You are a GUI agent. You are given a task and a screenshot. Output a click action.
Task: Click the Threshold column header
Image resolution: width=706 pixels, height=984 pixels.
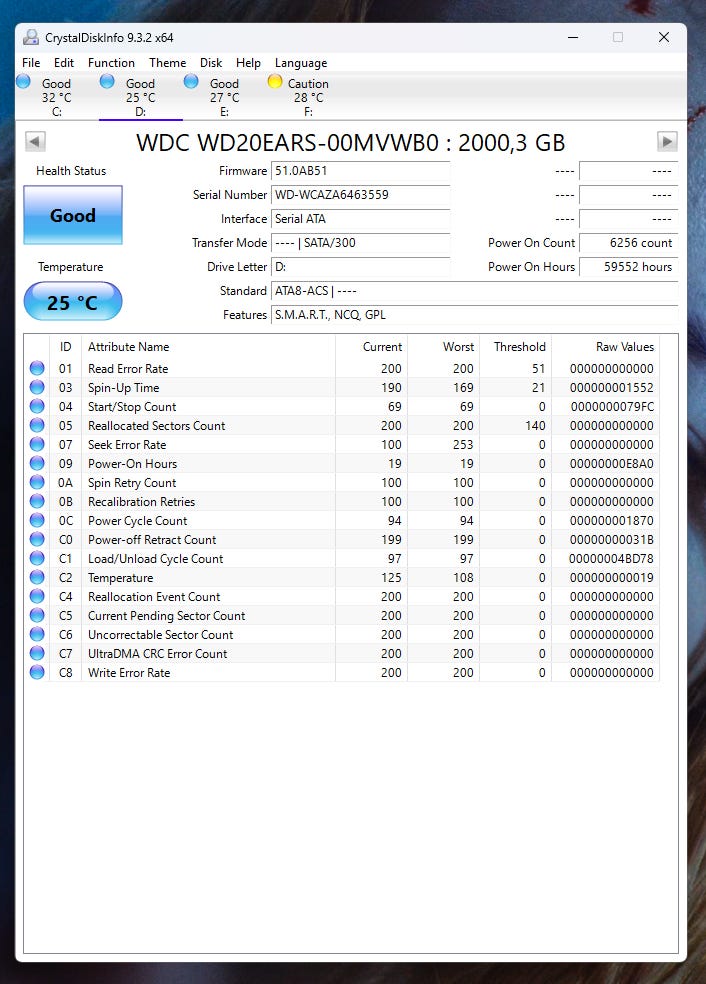click(515, 346)
